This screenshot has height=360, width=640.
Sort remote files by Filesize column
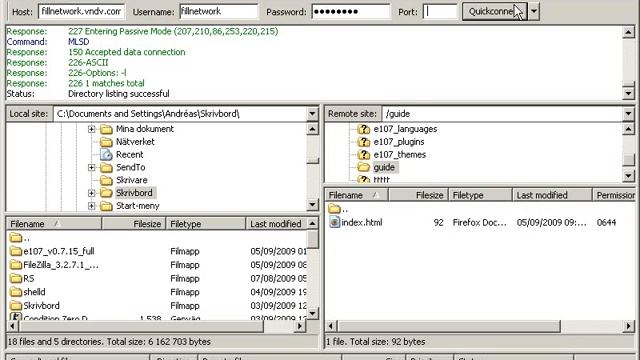click(x=418, y=195)
